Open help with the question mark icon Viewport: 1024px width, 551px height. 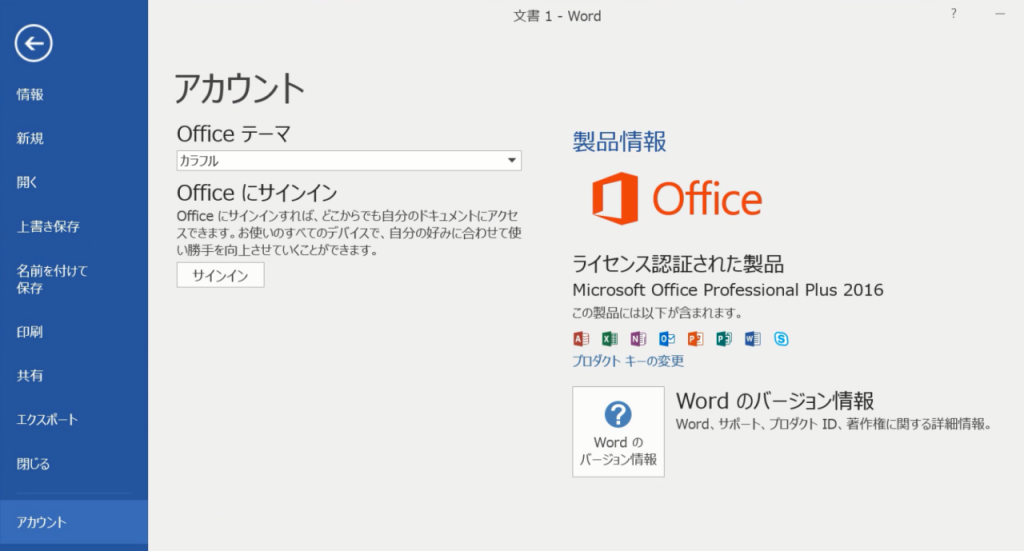point(953,14)
